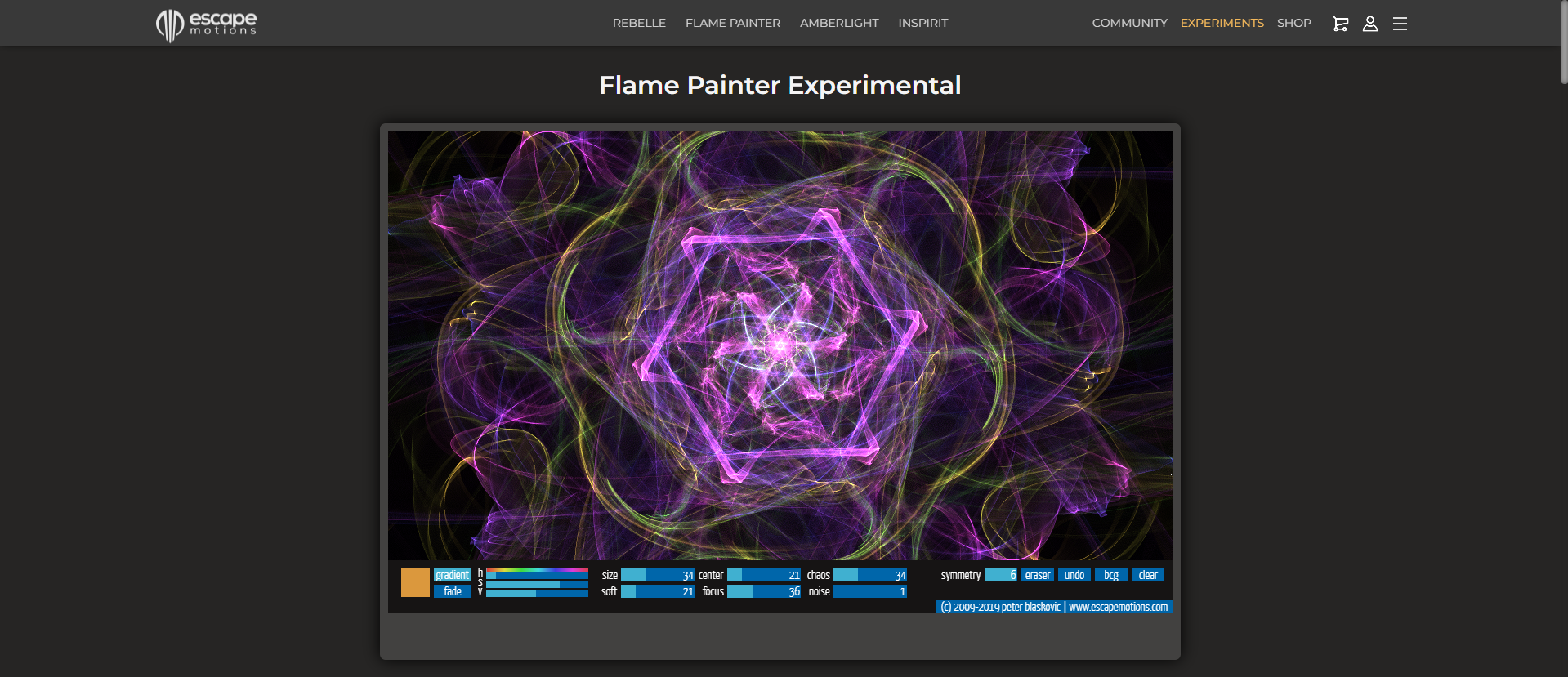The image size is (1568, 677).
Task: Click the flame painting canvas
Action: point(780,345)
